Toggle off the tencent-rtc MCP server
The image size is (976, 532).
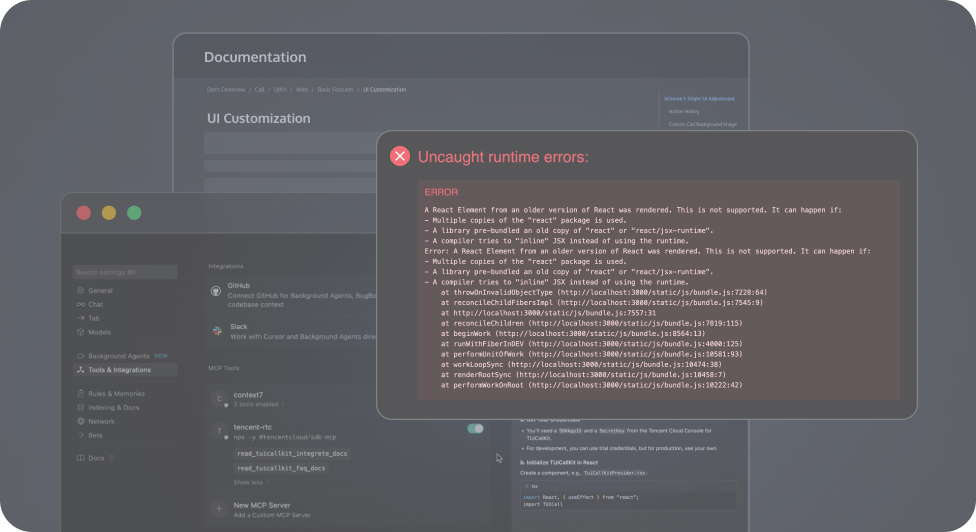[x=475, y=428]
